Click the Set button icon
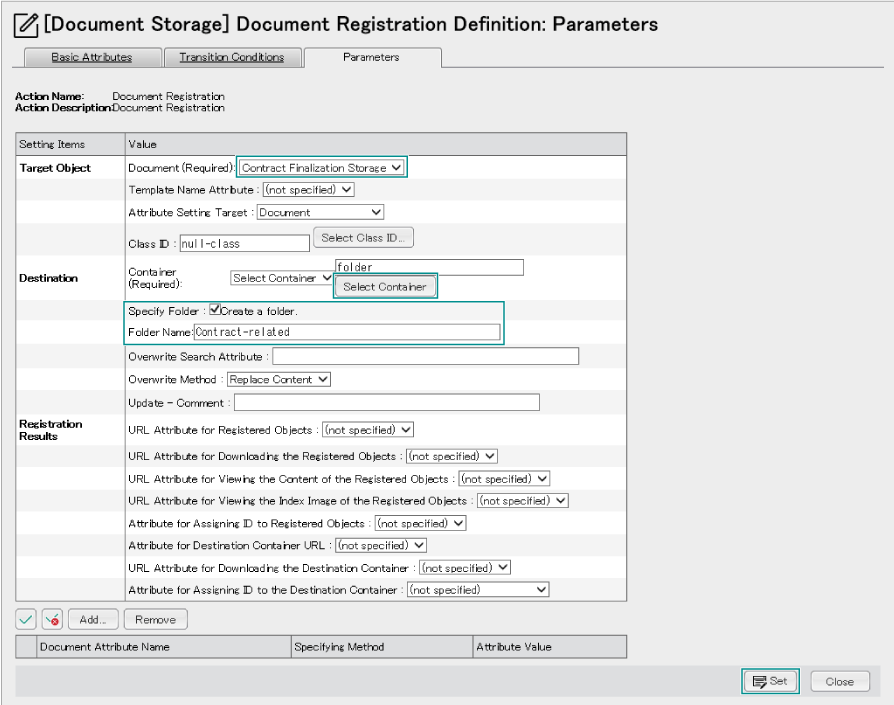Screen dimensions: 894x705 pos(759,682)
